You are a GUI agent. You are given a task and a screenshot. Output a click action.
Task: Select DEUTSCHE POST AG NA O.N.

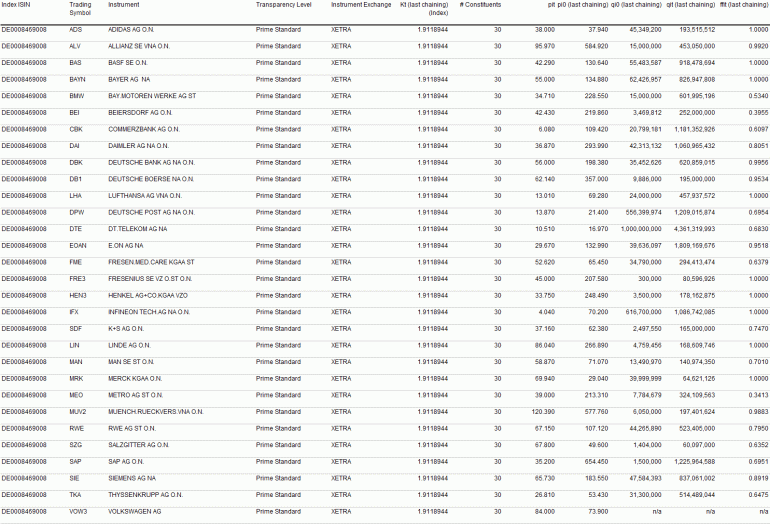[x=151, y=213]
